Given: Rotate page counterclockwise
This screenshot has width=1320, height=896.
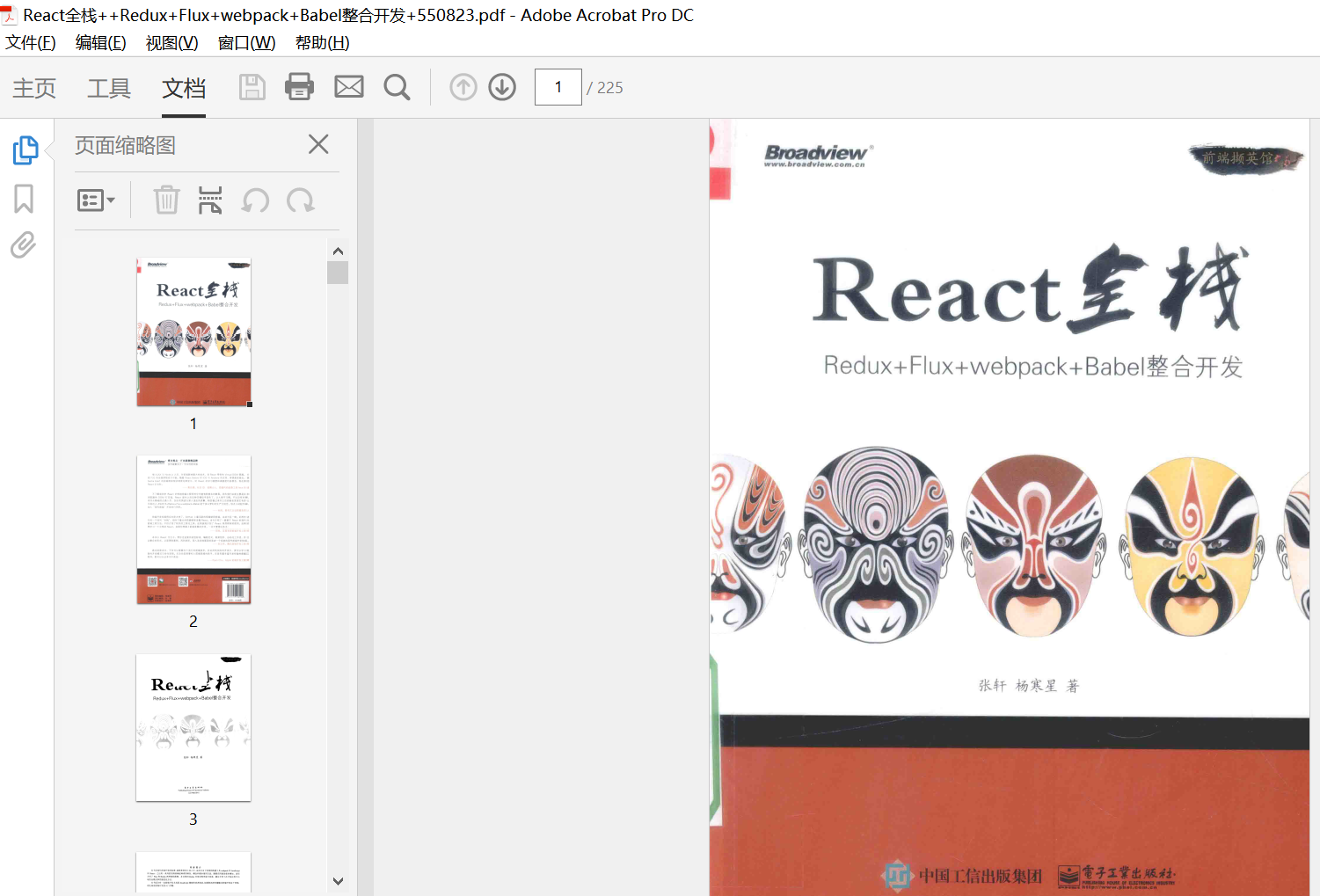Looking at the screenshot, I should (256, 200).
